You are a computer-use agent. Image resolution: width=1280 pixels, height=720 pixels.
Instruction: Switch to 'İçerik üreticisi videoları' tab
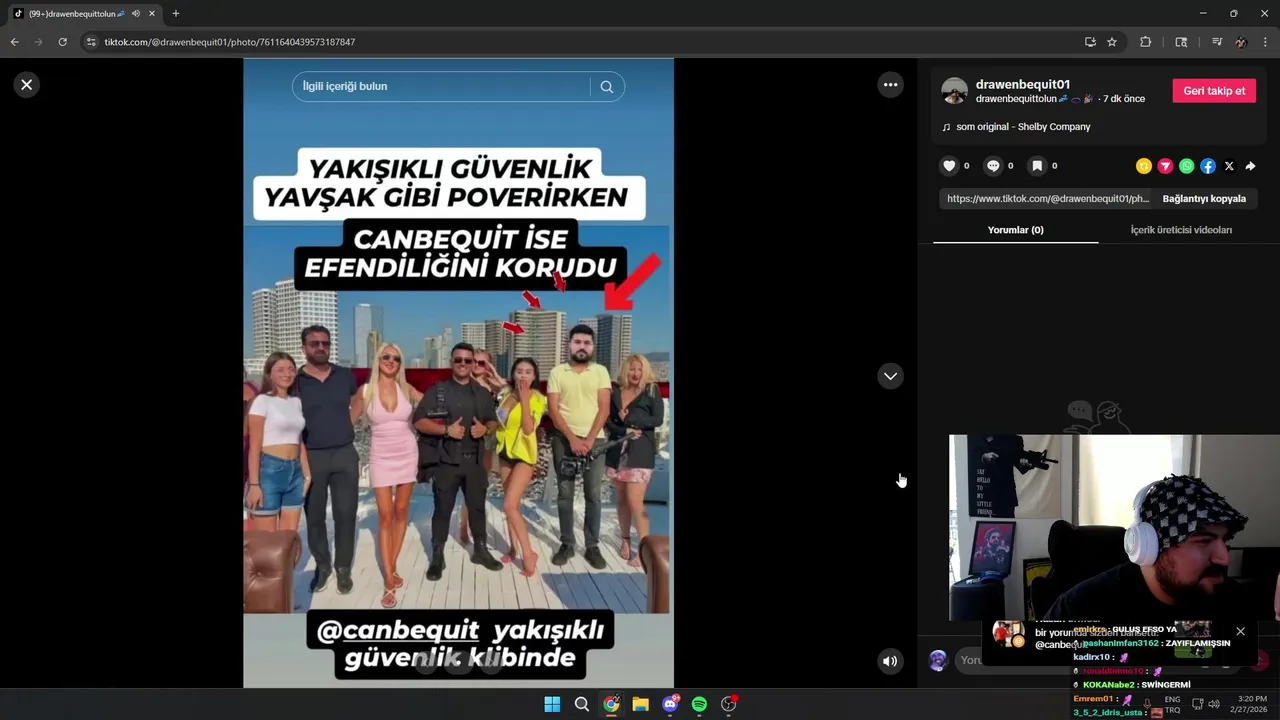click(x=1181, y=230)
